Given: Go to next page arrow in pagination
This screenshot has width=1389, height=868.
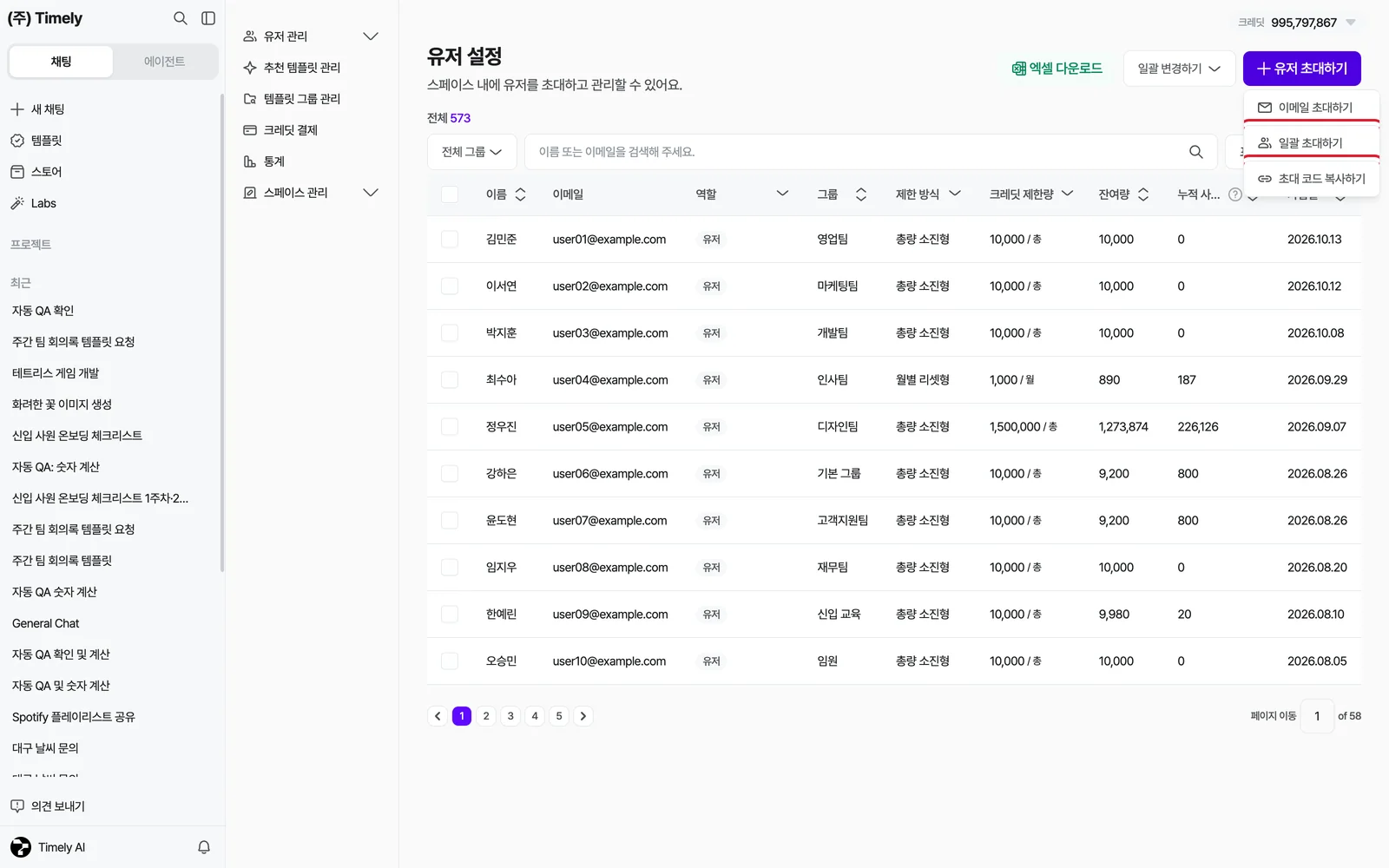Looking at the screenshot, I should point(583,716).
